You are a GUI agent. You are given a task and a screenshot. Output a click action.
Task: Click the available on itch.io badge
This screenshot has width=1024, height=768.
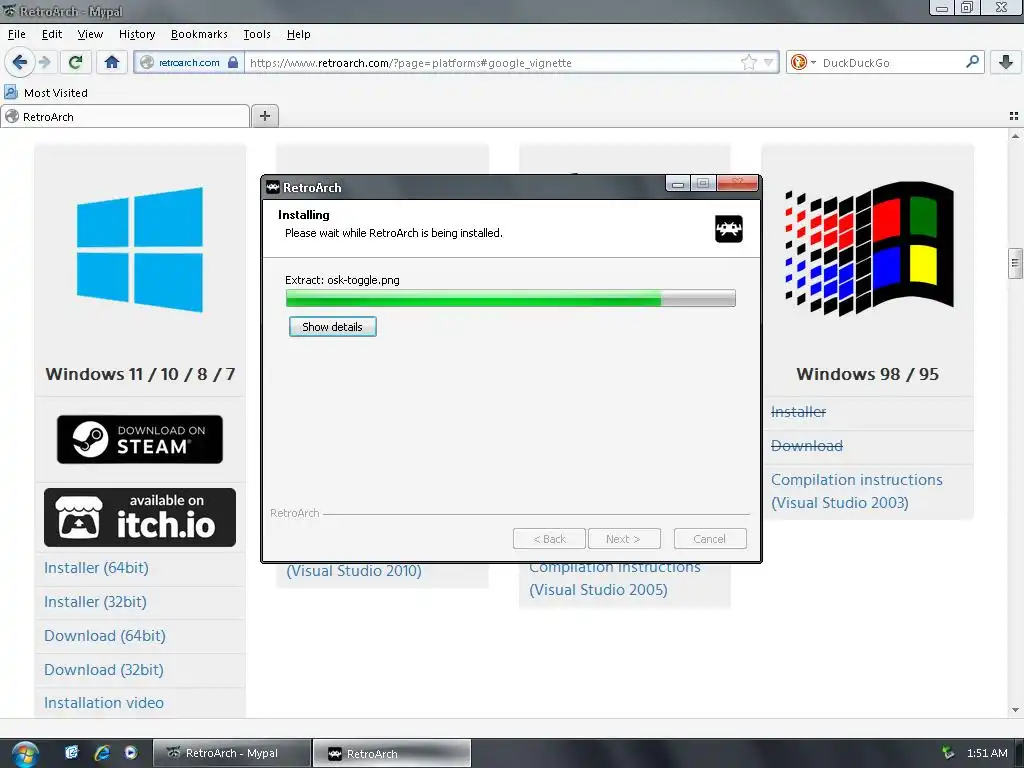click(x=140, y=517)
